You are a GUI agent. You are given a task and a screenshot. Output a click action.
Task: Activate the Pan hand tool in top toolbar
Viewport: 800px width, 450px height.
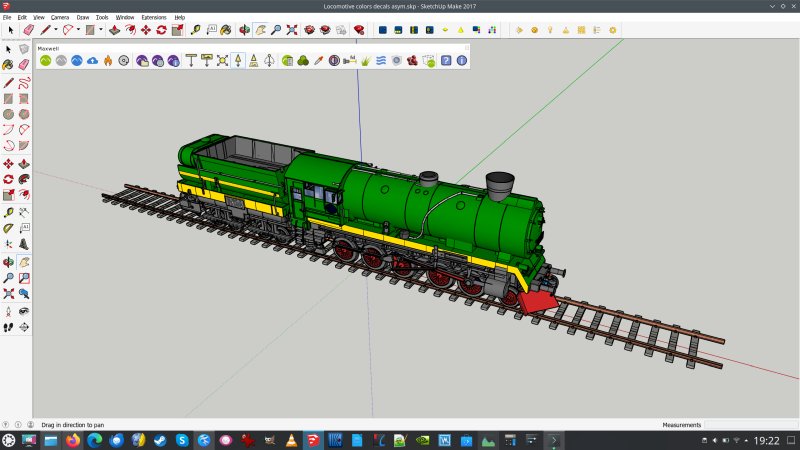point(260,30)
